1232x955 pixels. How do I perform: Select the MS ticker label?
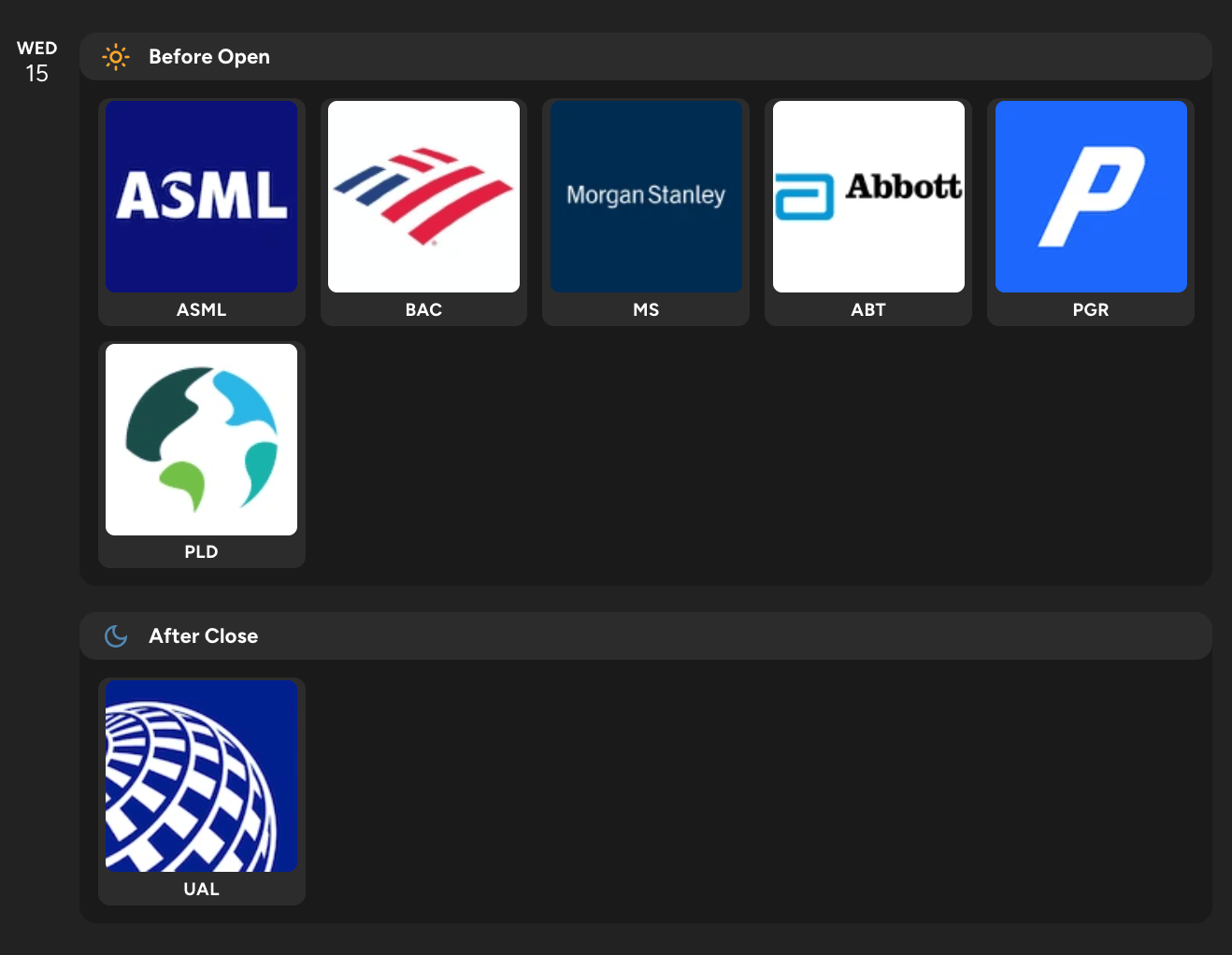[646, 309]
